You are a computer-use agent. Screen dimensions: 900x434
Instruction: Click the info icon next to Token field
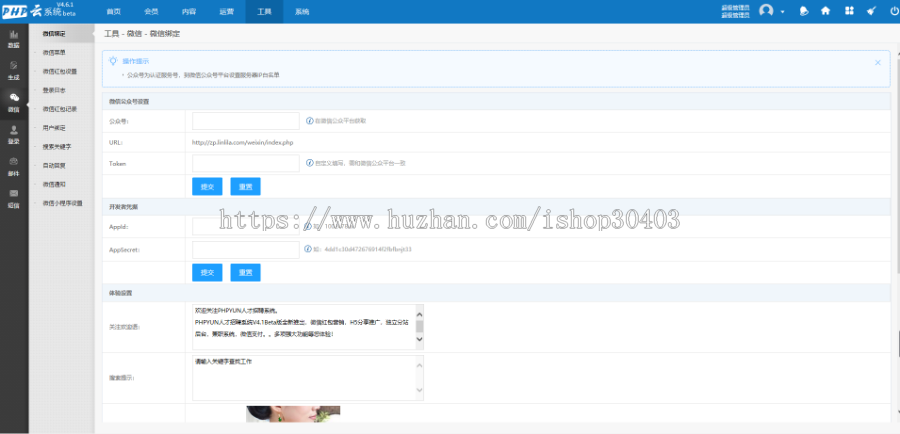tap(310, 163)
